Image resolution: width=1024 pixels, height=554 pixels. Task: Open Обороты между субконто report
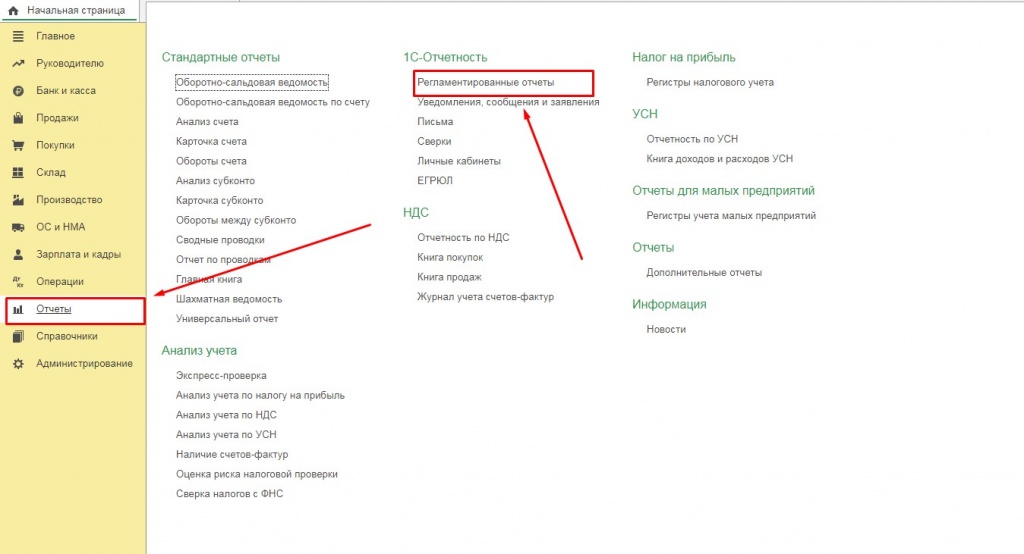(x=236, y=220)
